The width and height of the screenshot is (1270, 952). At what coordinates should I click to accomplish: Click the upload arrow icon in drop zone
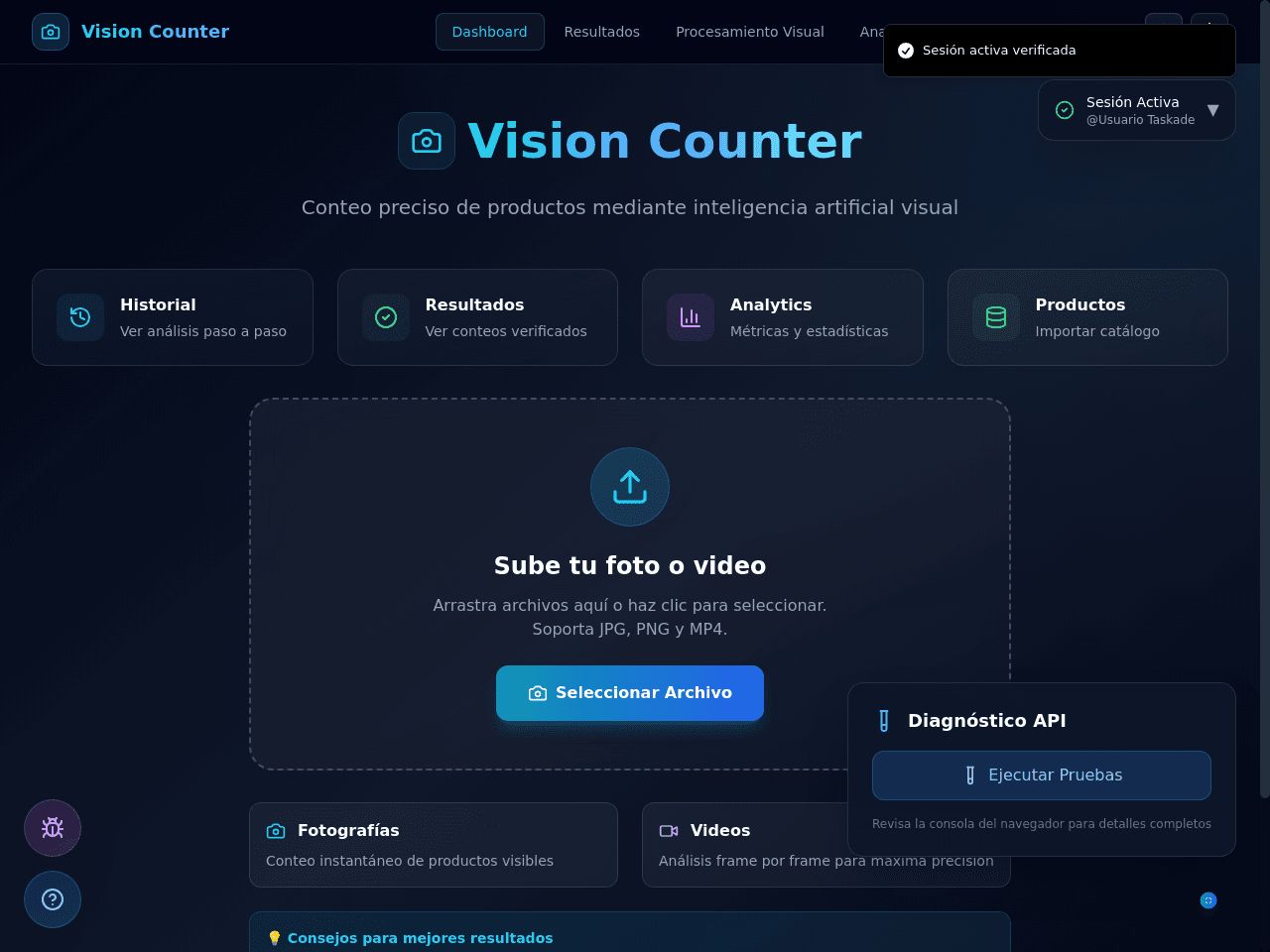(x=630, y=487)
